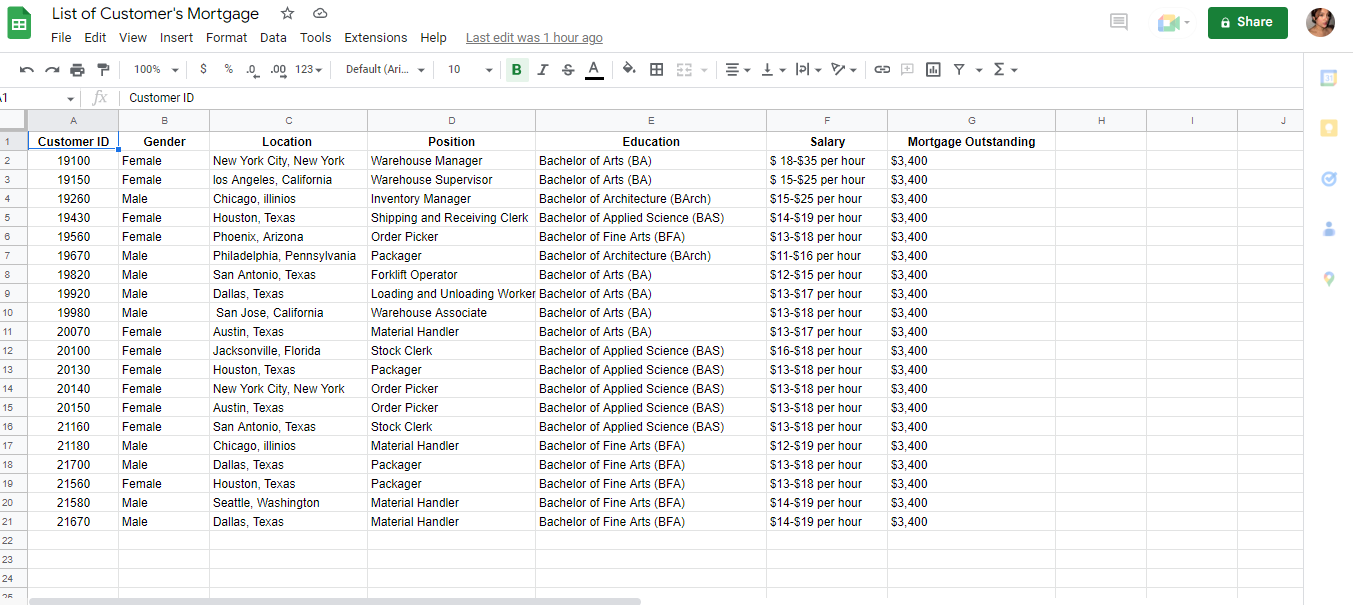Open comment history icon
1353x605 pixels.
click(x=1119, y=22)
